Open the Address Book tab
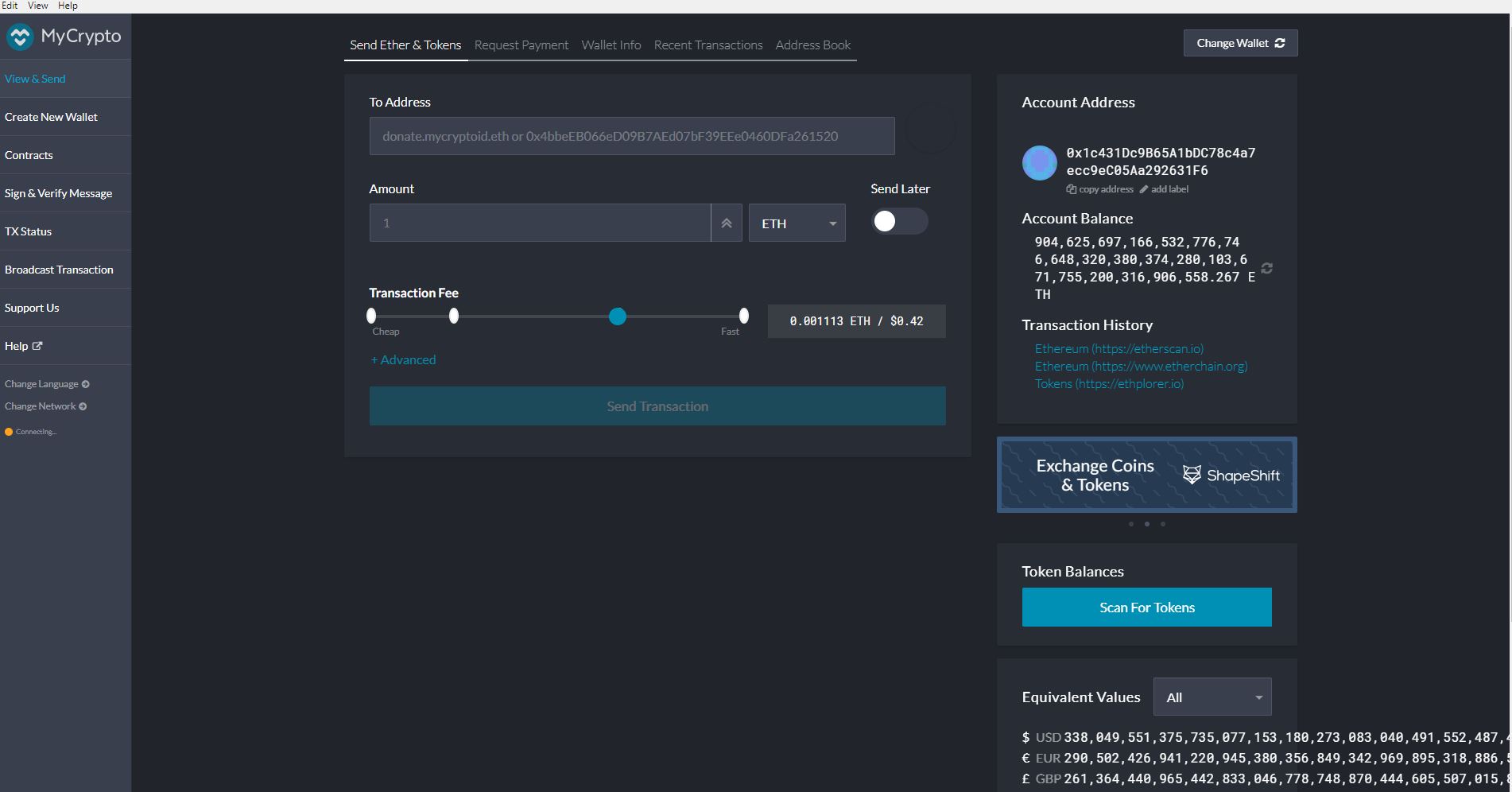1512x792 pixels. click(813, 45)
